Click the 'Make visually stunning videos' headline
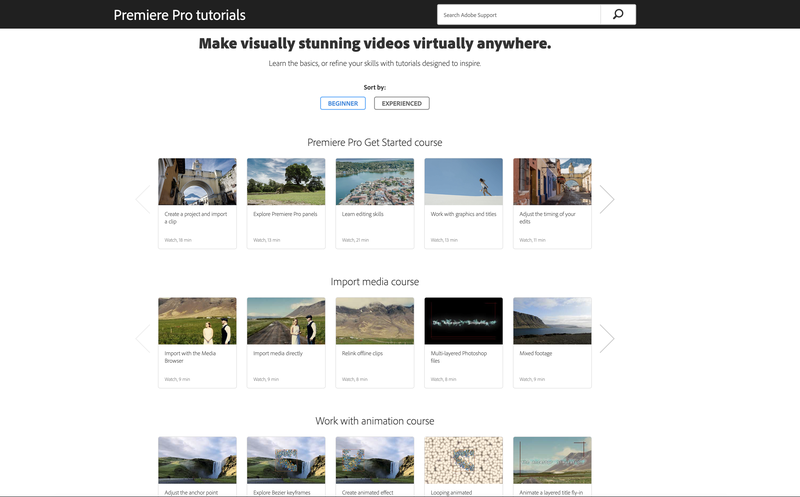The height and width of the screenshot is (497, 800). coord(375,43)
